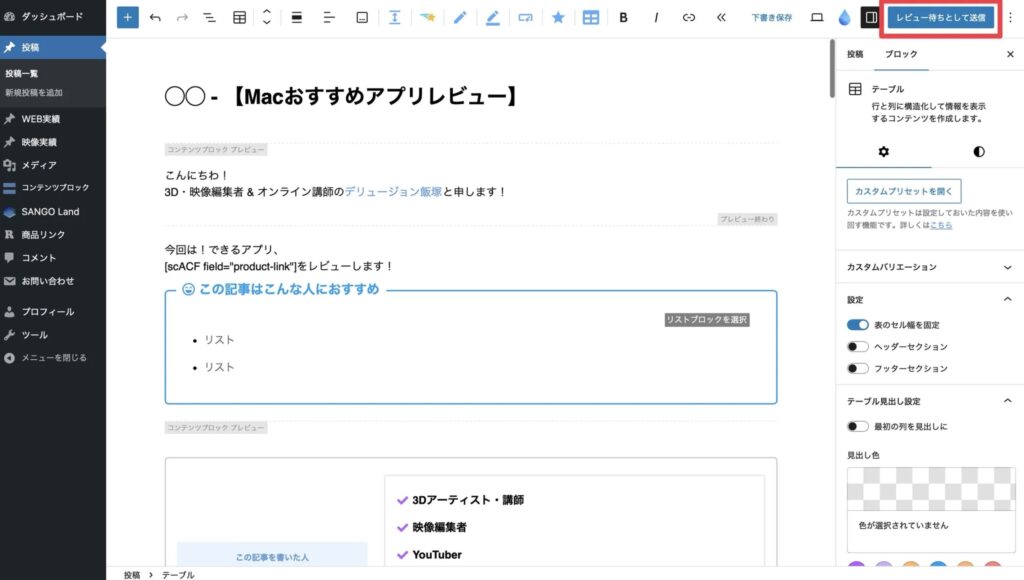Enable the フッターセクション toggle
This screenshot has height=580, width=1024.
click(857, 369)
